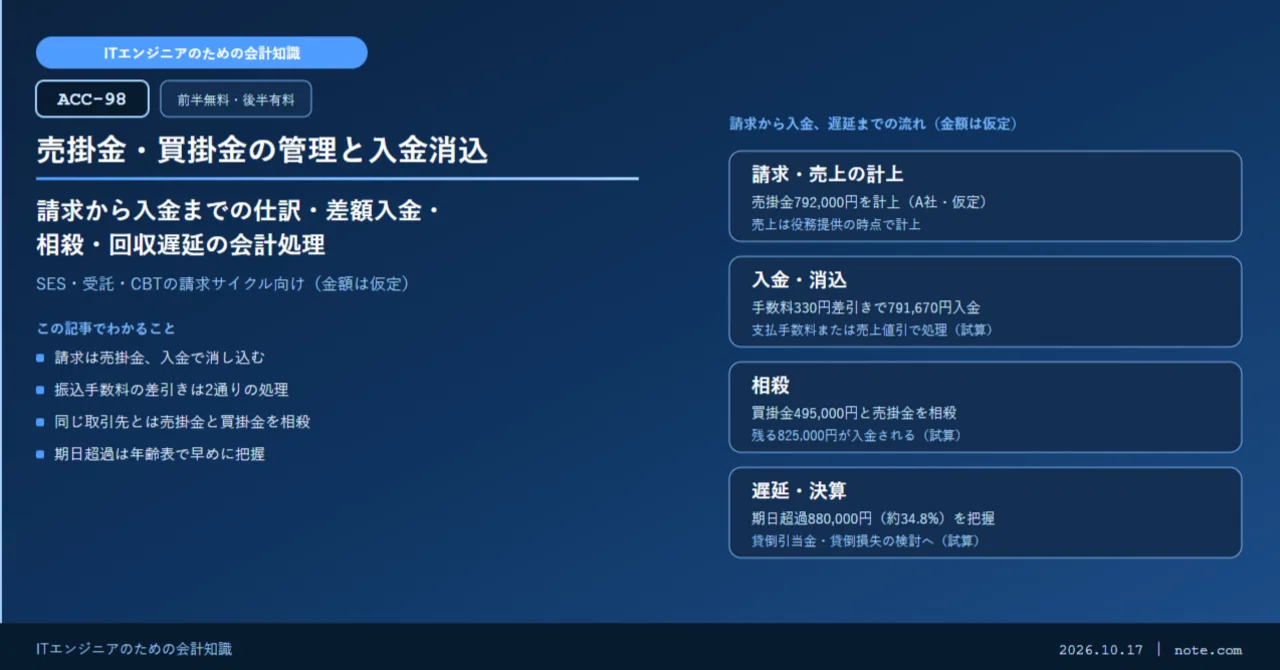The width and height of the screenshot is (1280, 670).
Task: Click the card title 請求・売上の計上
Action: [827, 175]
